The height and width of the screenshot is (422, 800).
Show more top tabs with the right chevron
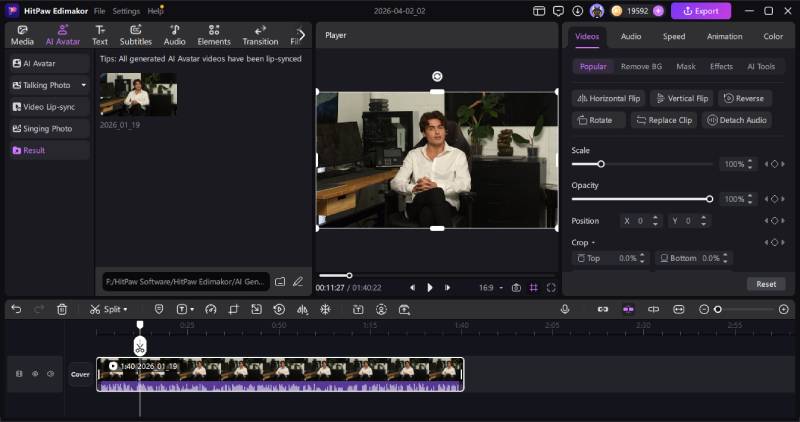302,35
